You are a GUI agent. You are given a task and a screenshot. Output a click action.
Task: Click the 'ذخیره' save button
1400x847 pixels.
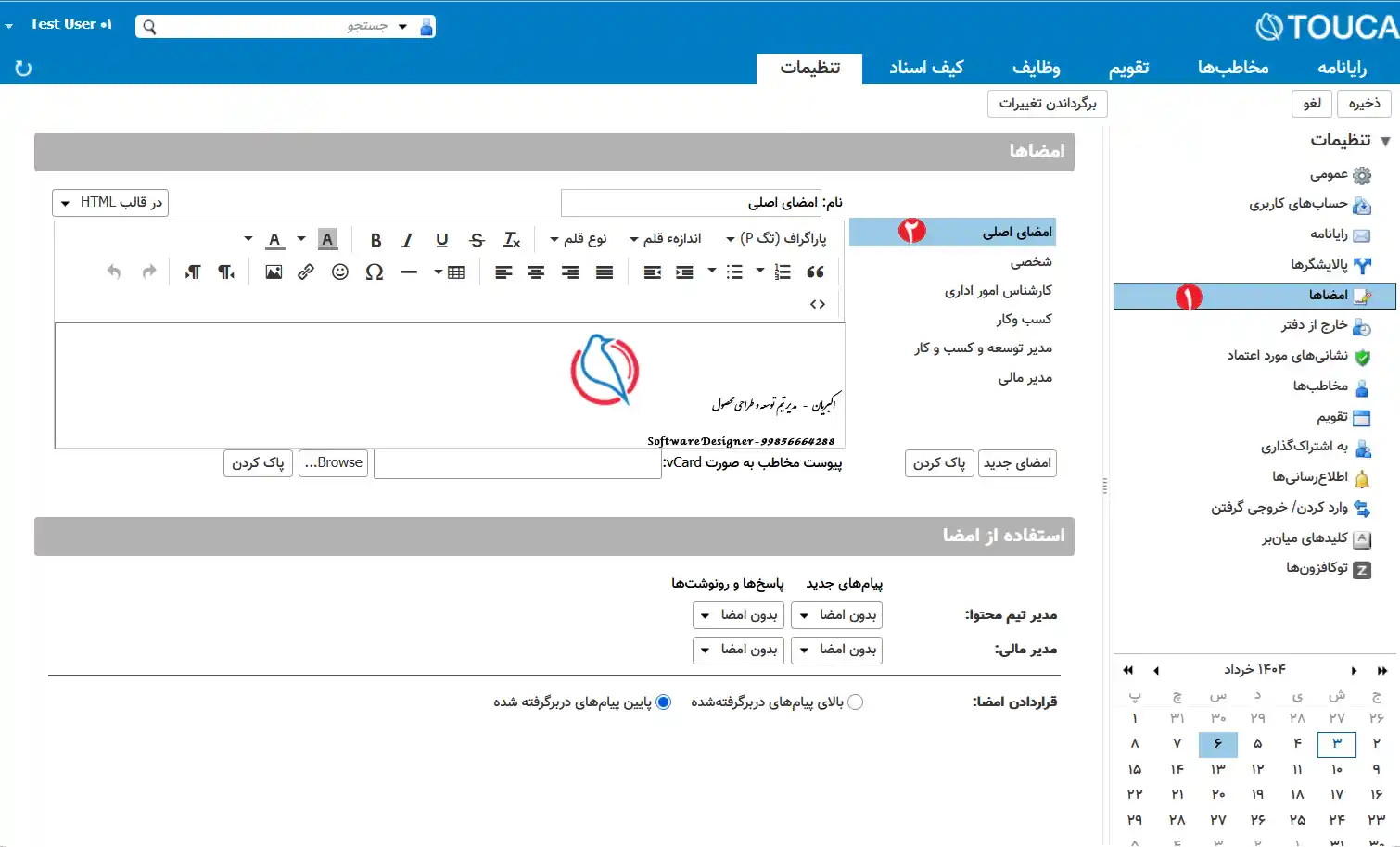1364,103
